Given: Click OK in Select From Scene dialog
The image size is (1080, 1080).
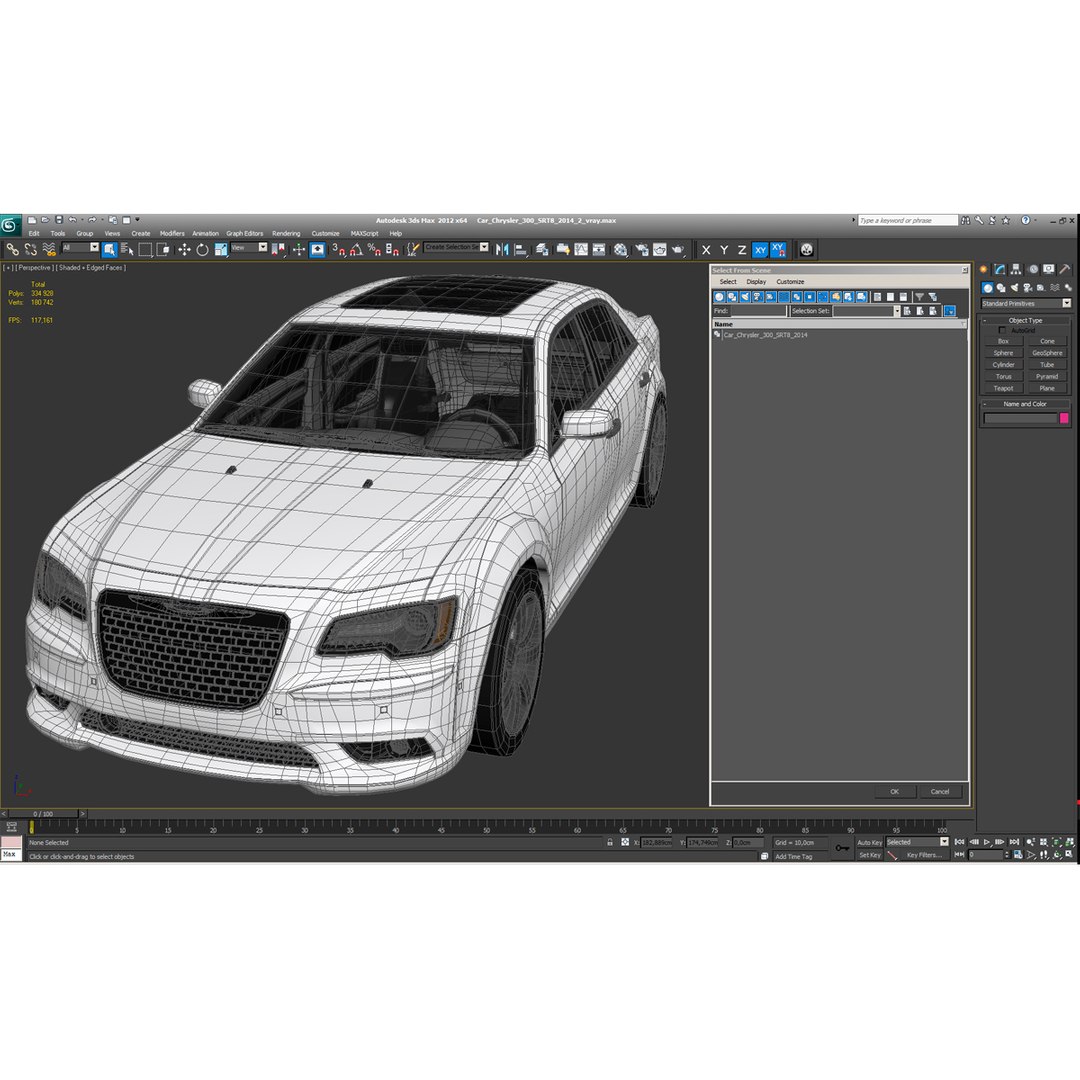Looking at the screenshot, I should [895, 791].
